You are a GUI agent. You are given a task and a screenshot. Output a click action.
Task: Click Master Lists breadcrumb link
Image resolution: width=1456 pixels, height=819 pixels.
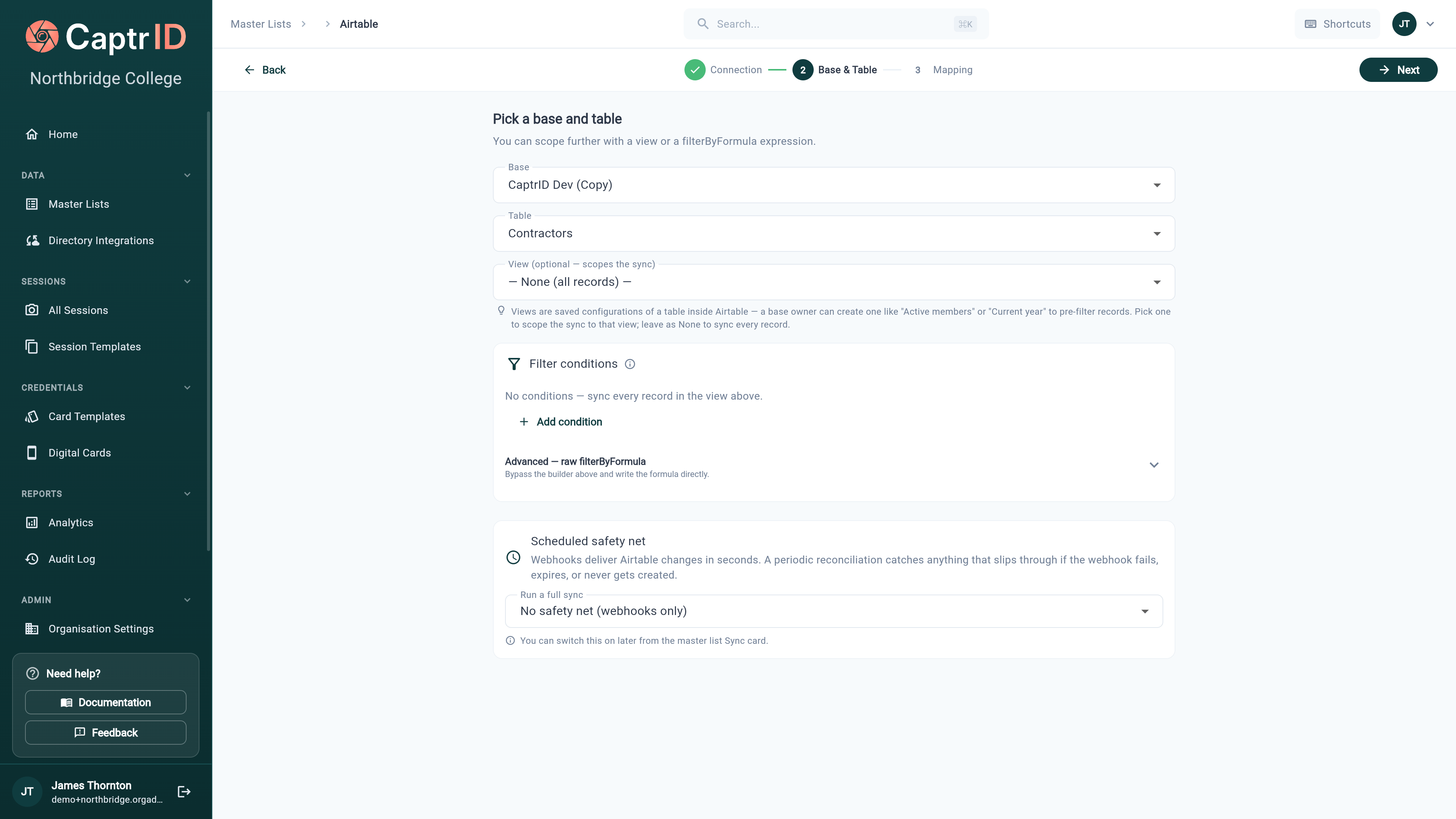tap(260, 24)
